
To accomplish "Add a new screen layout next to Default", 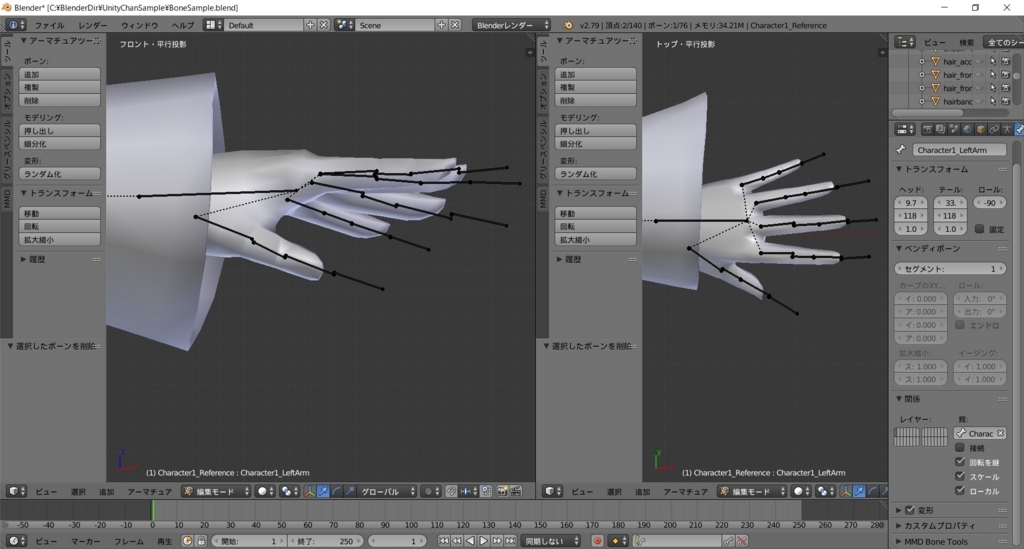I will (310, 25).
